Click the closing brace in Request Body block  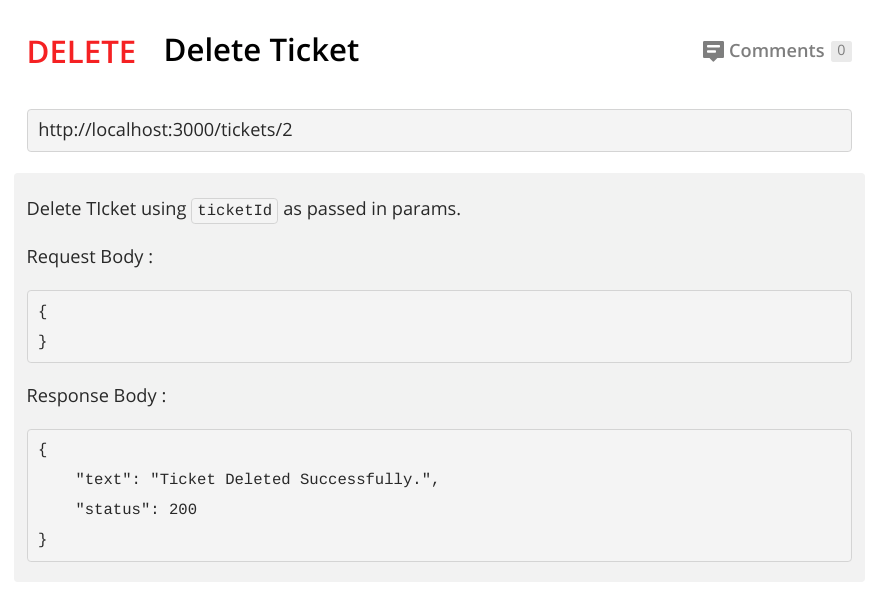[x=43, y=341]
